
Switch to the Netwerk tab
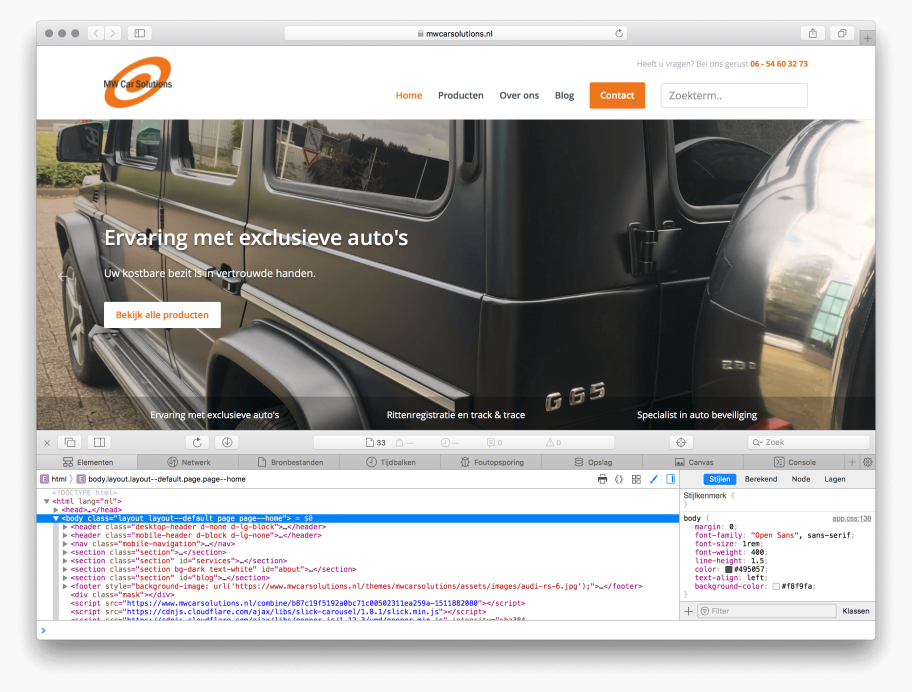(188, 462)
